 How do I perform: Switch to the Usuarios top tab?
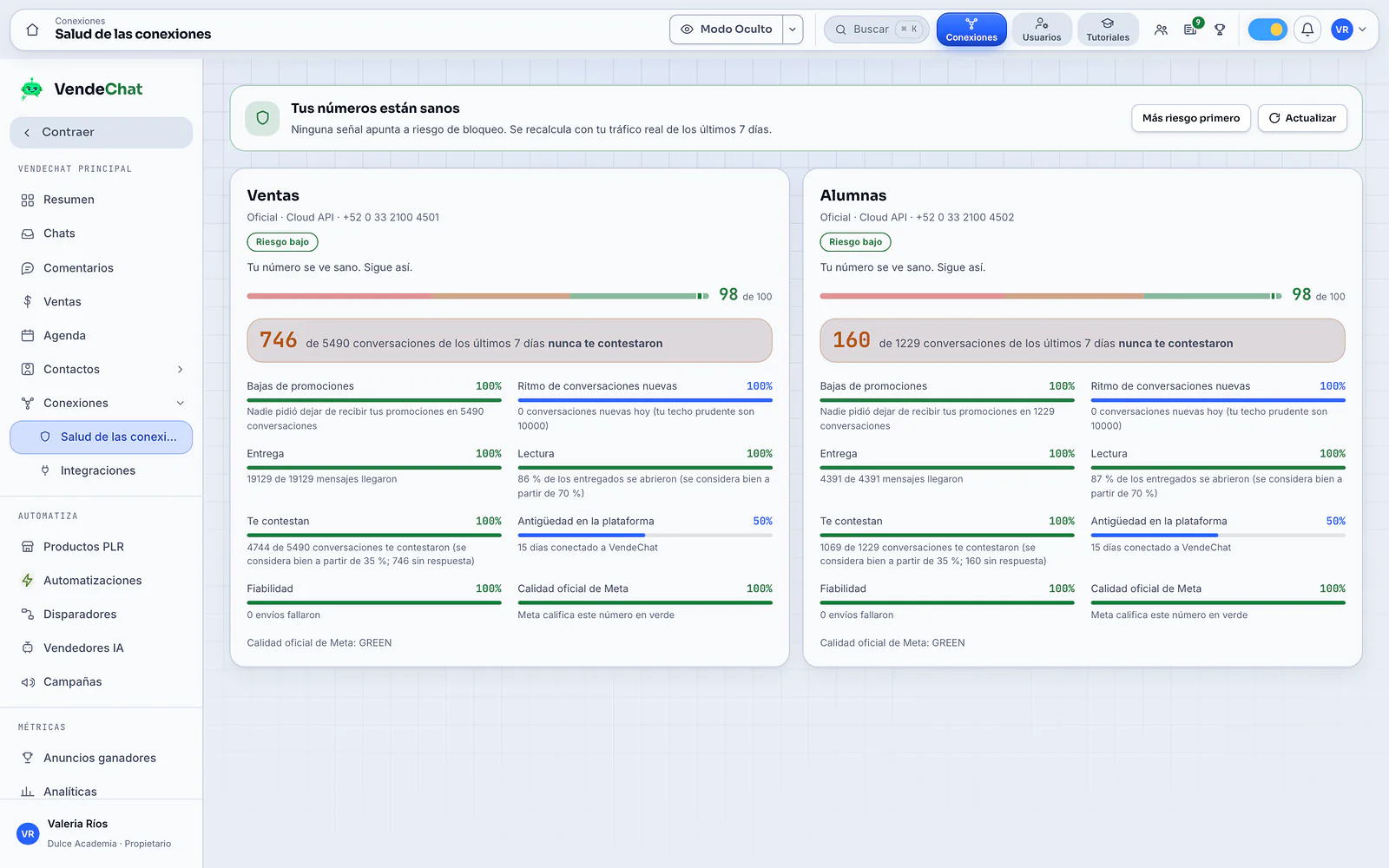pyautogui.click(x=1042, y=30)
